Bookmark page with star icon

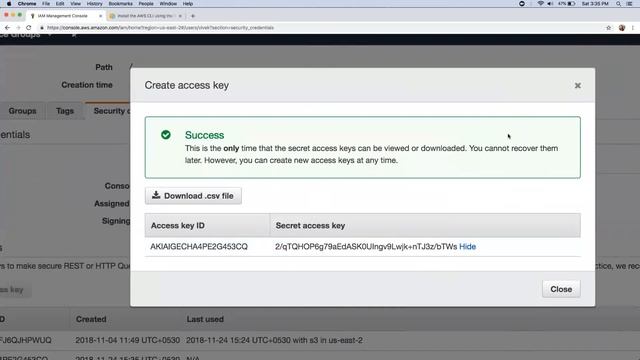(x=609, y=28)
